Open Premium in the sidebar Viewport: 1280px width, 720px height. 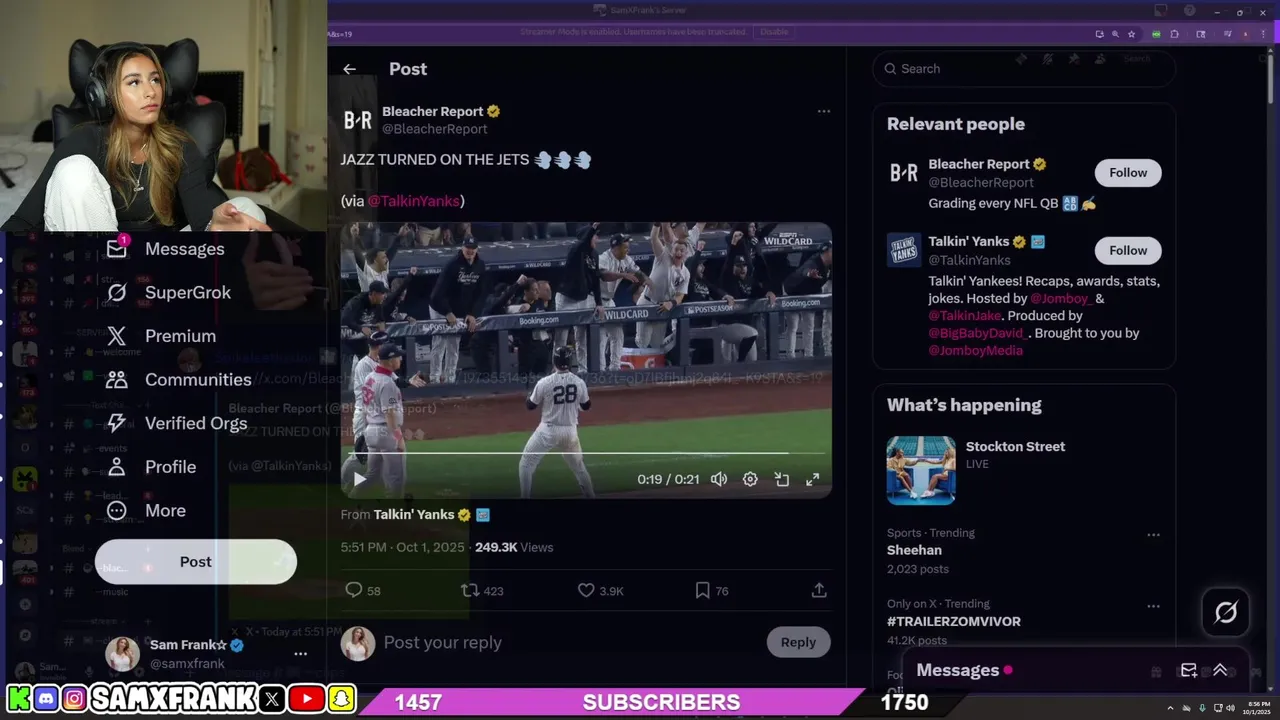[160, 336]
